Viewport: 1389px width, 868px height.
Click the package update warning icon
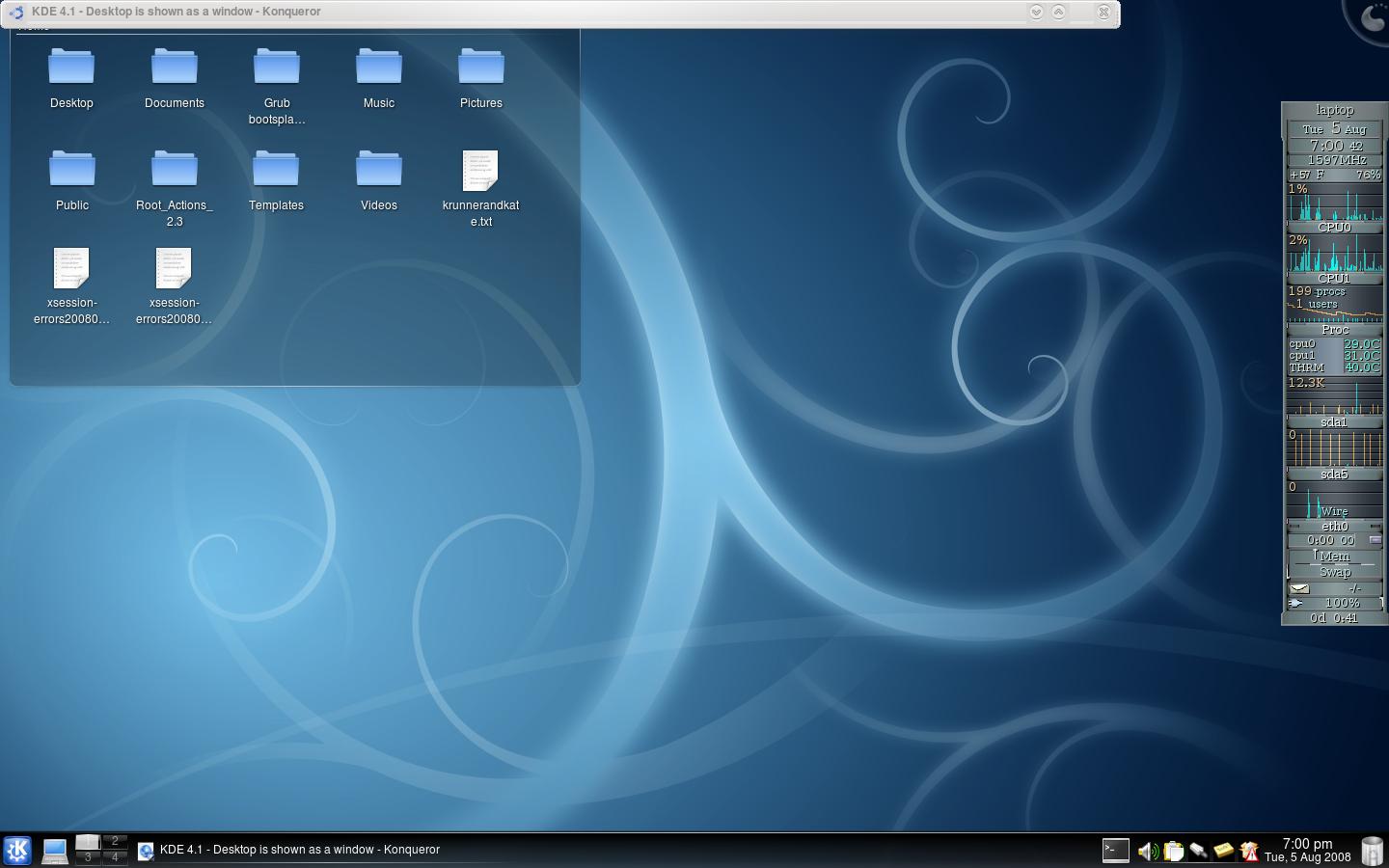1249,851
